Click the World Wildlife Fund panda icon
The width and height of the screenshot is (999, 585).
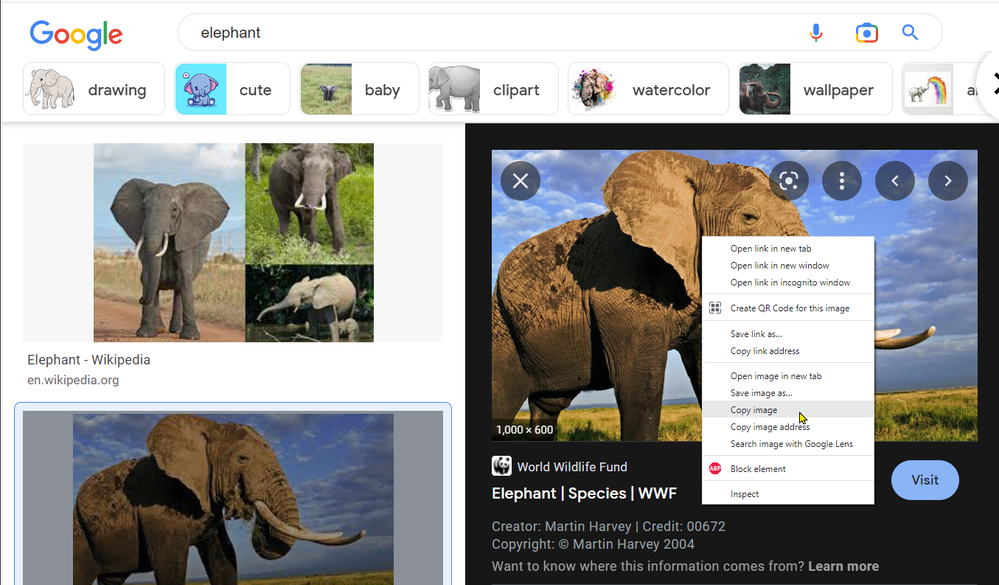click(501, 466)
